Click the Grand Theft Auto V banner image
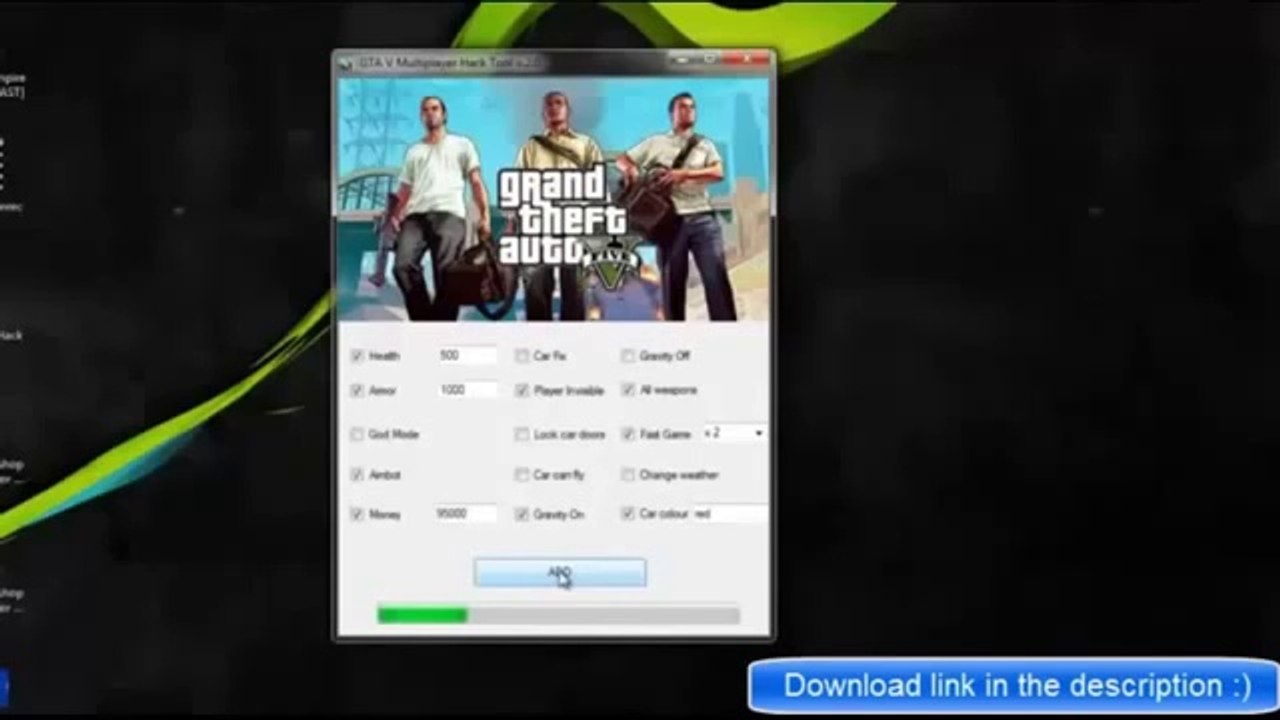 (554, 199)
